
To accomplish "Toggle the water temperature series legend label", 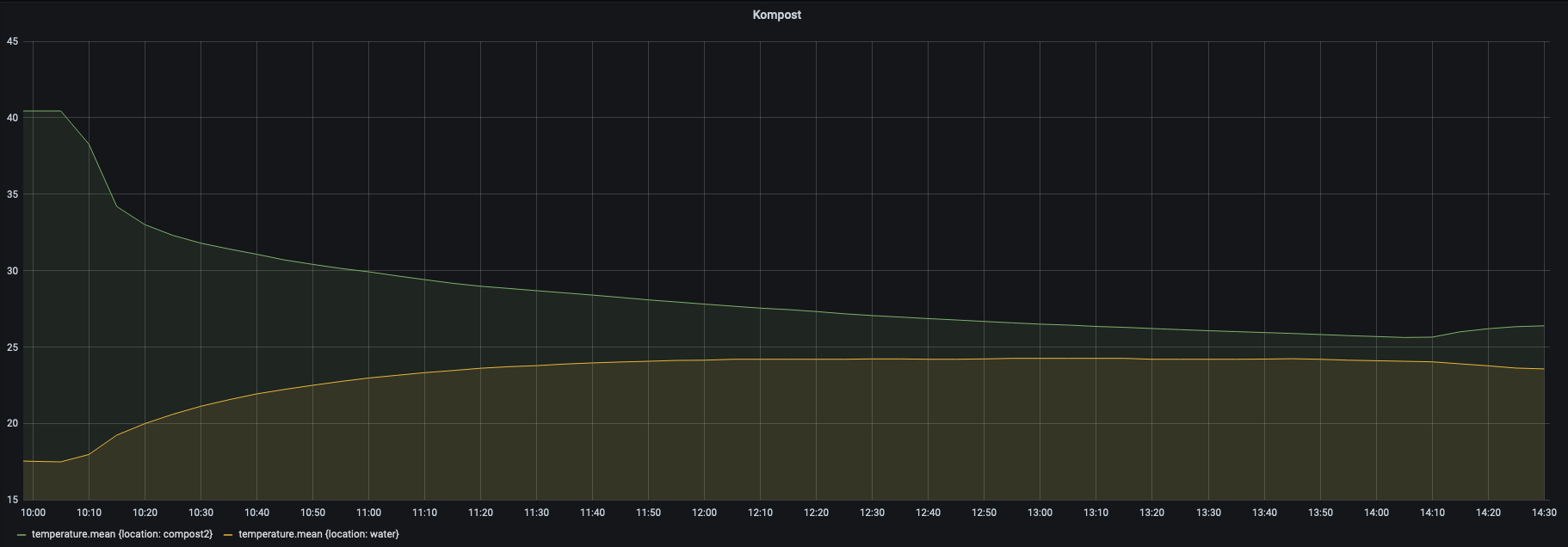I will click(x=318, y=534).
